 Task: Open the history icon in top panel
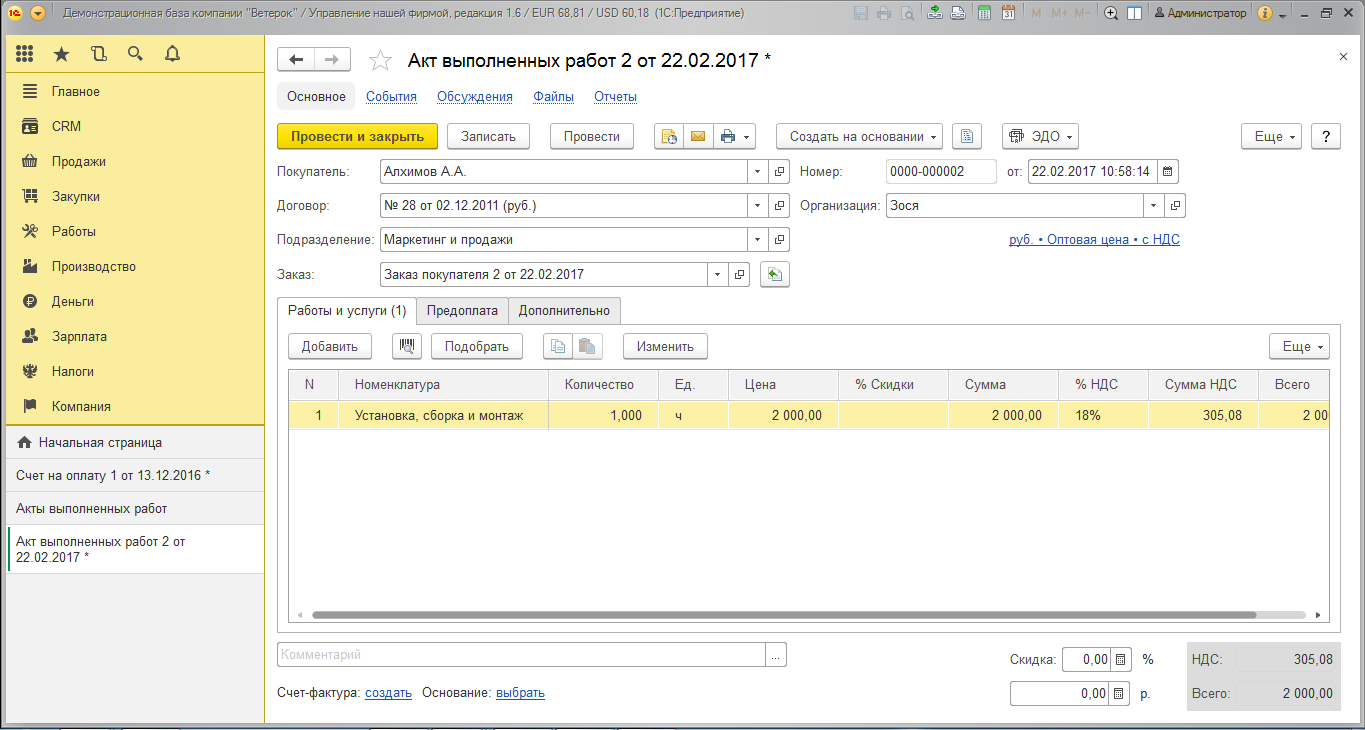tap(98, 54)
